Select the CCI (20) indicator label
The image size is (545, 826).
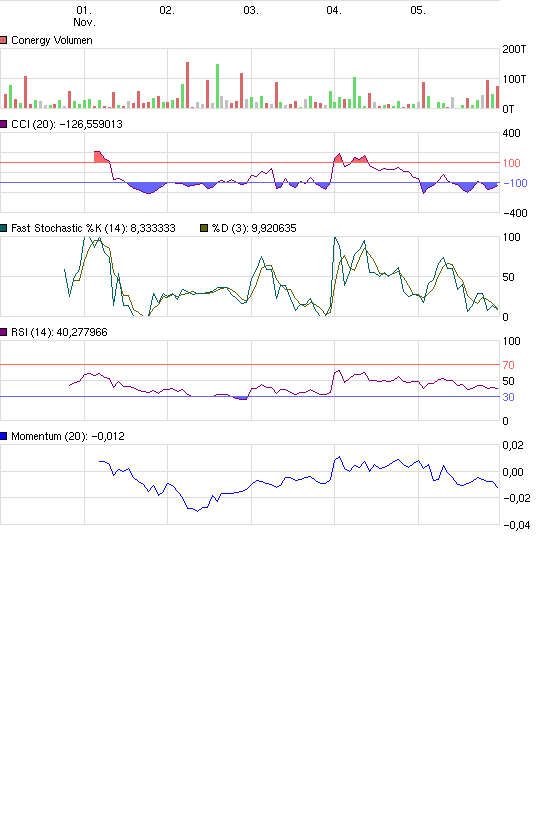click(67, 124)
